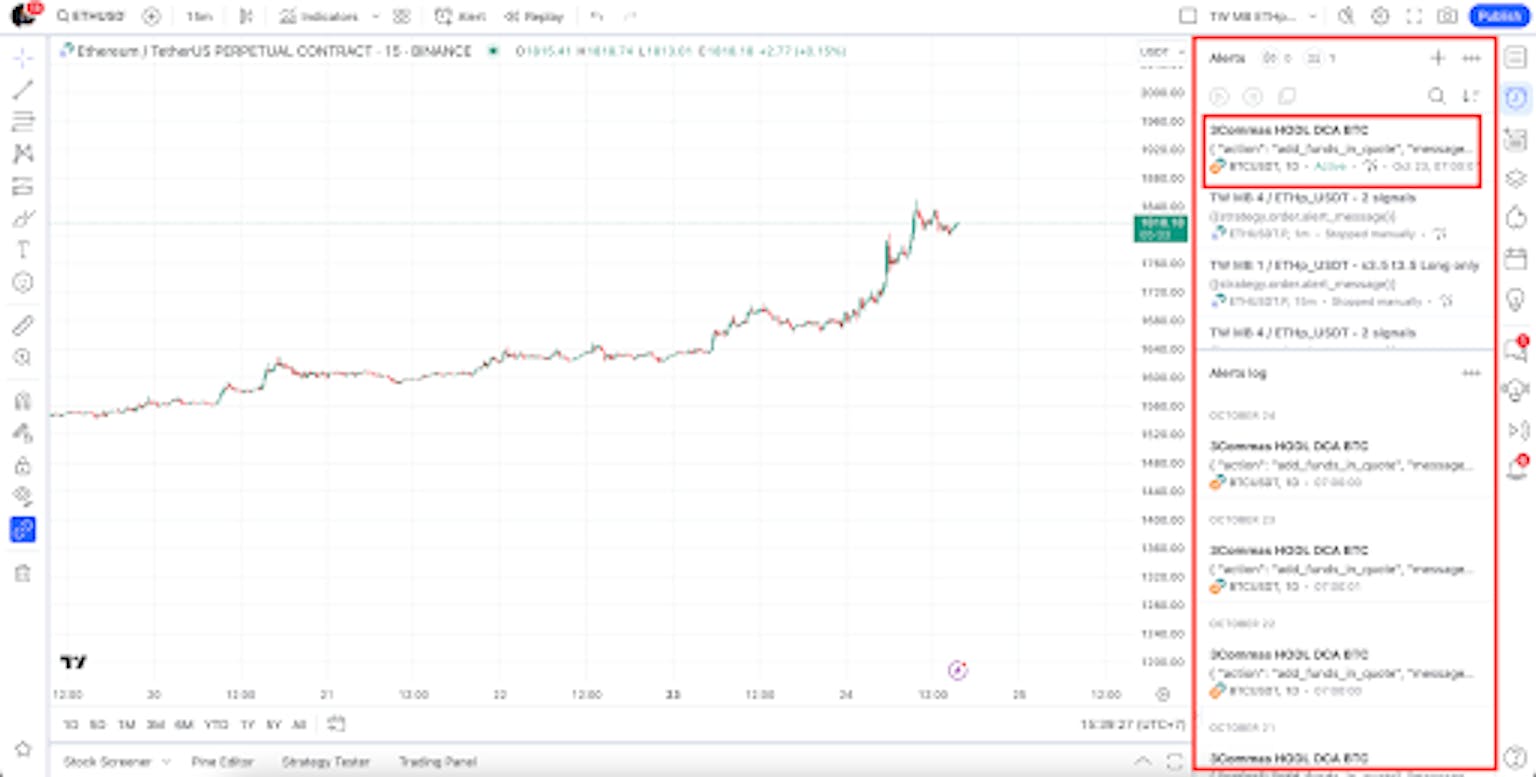Select the trend line tool
The image size is (1536, 777).
point(23,92)
